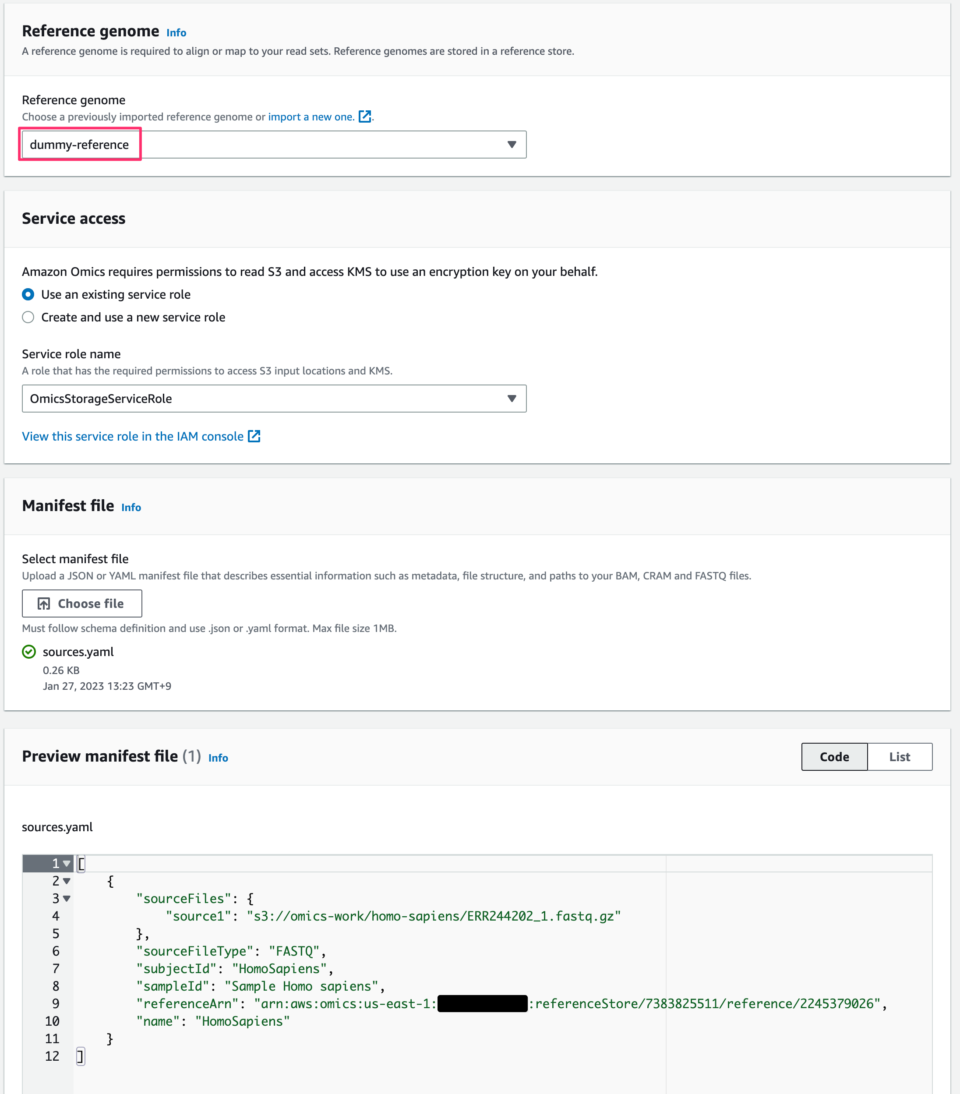Image resolution: width=960 pixels, height=1094 pixels.
Task: Click the 'referenceArn' line in the code preview
Action: point(511,1003)
